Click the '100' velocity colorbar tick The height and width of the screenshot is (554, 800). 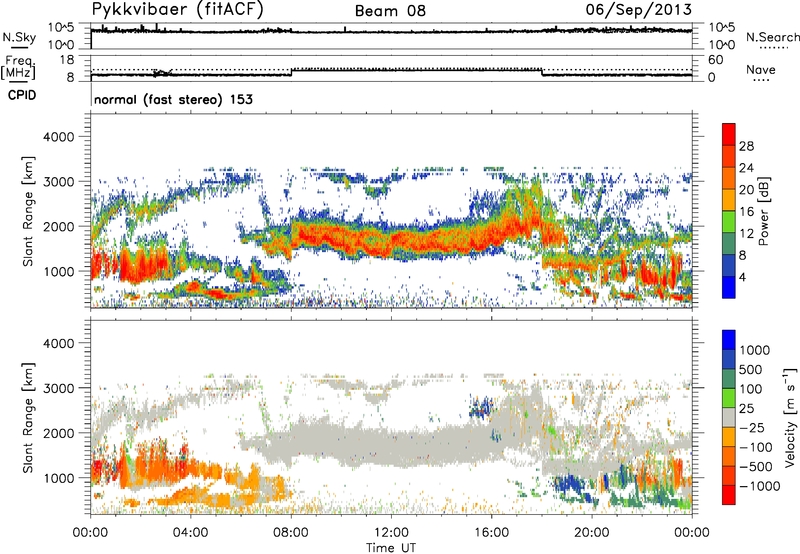pos(751,389)
